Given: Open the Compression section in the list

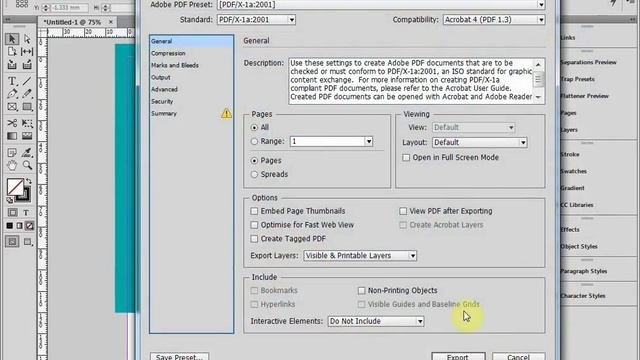Looking at the screenshot, I should (x=168, y=53).
